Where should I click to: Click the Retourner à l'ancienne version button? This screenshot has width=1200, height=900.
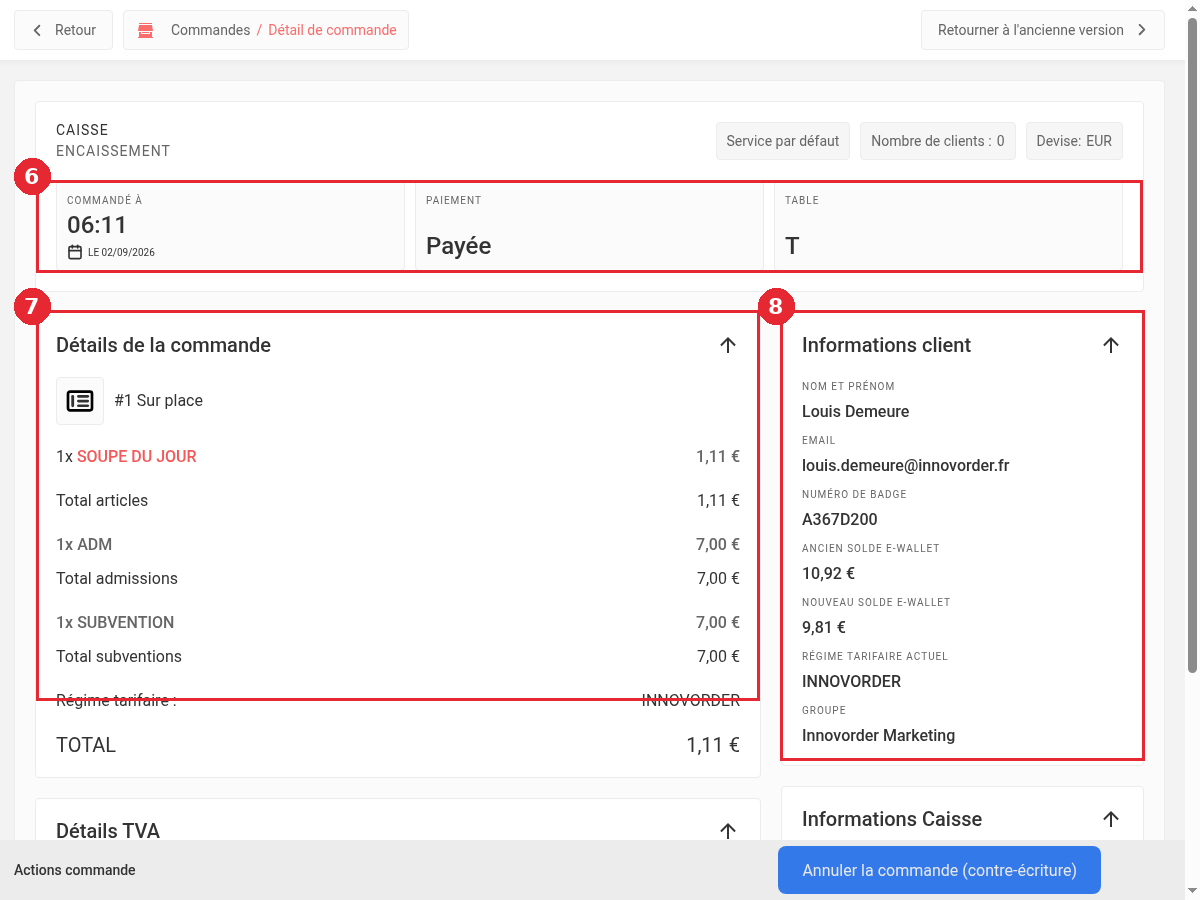(x=1043, y=30)
